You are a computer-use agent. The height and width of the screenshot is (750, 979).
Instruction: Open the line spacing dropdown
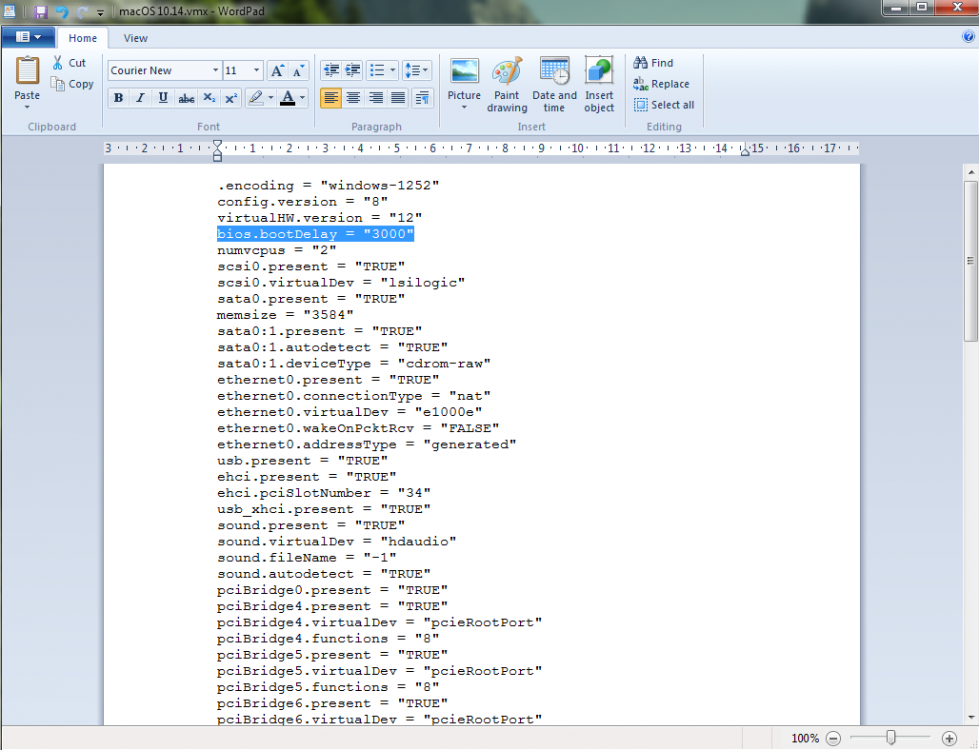[416, 71]
